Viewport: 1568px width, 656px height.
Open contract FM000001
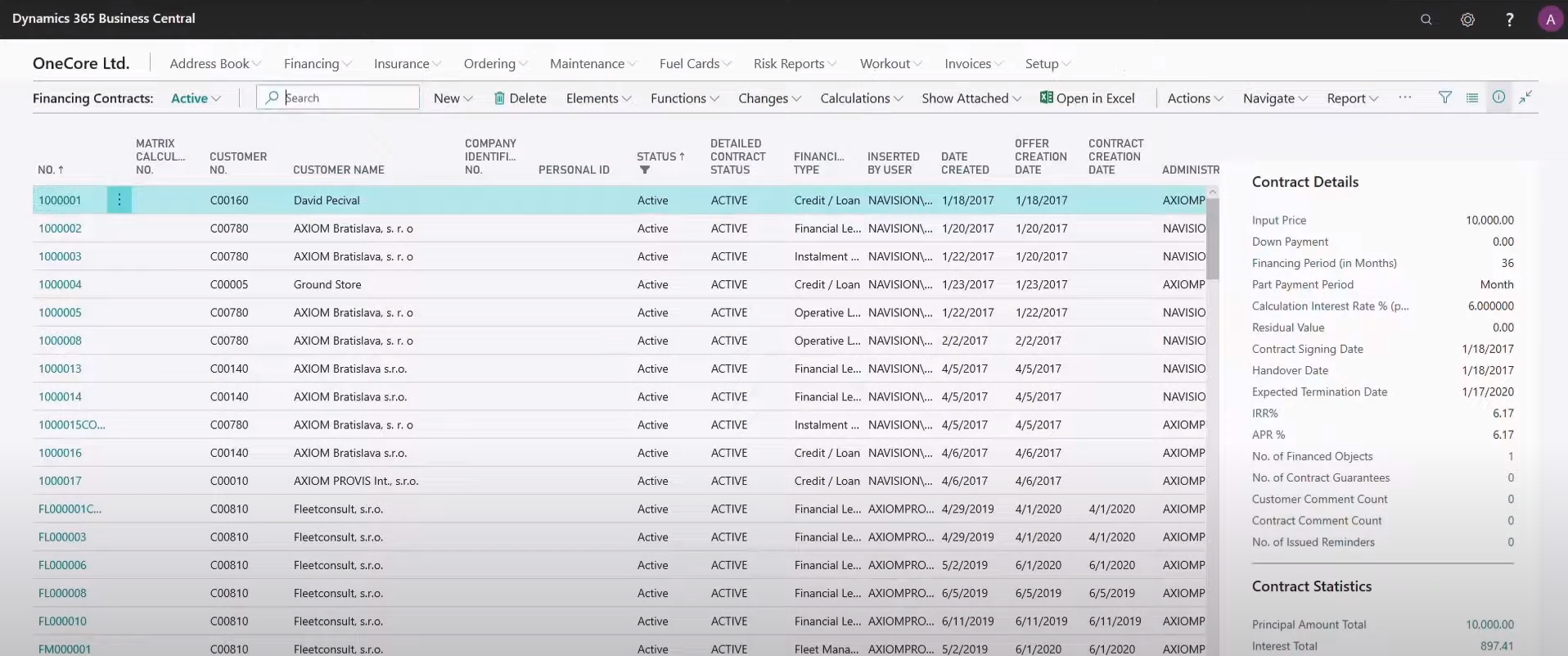pos(65,649)
